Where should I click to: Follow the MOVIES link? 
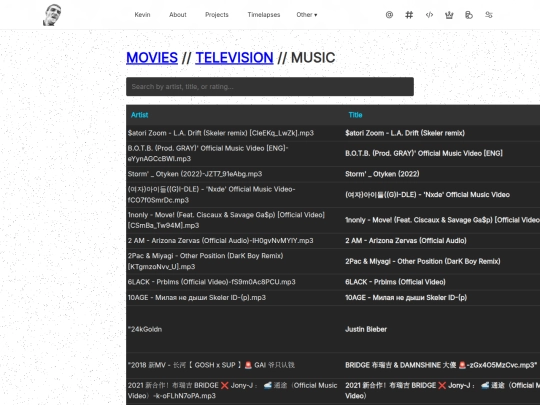tap(152, 58)
